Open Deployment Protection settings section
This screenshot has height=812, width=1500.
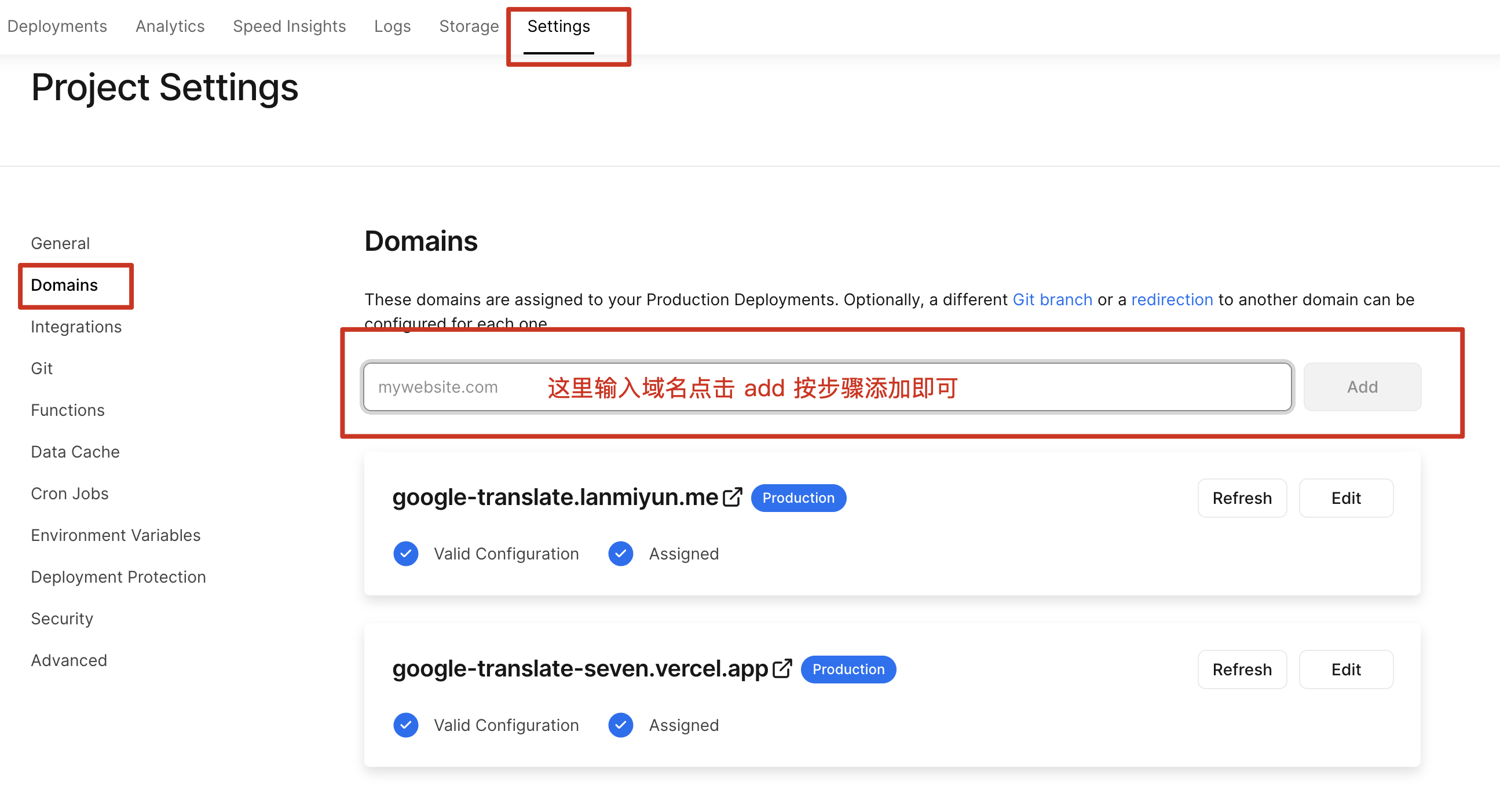click(x=118, y=577)
